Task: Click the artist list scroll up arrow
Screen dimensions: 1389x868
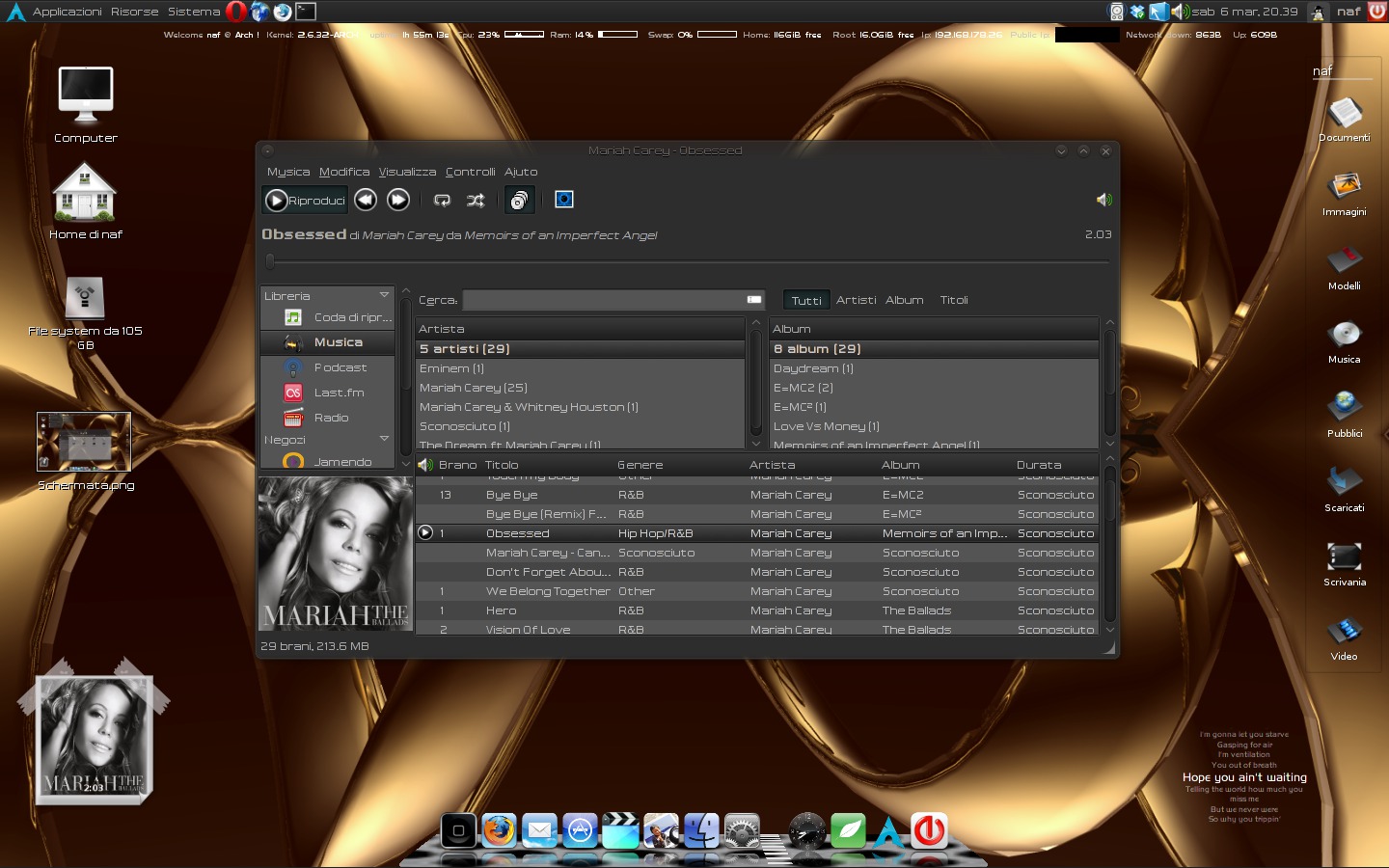Action: [x=756, y=323]
